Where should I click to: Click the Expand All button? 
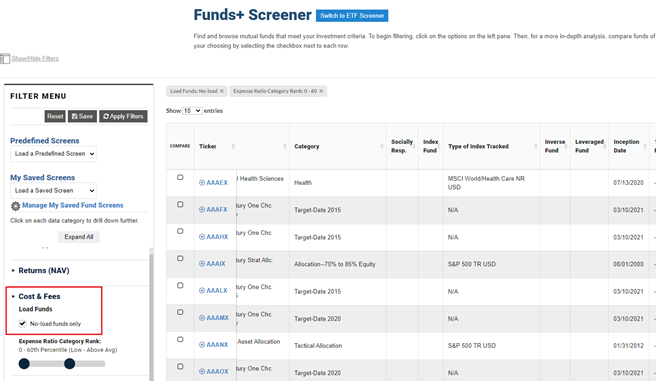click(79, 237)
